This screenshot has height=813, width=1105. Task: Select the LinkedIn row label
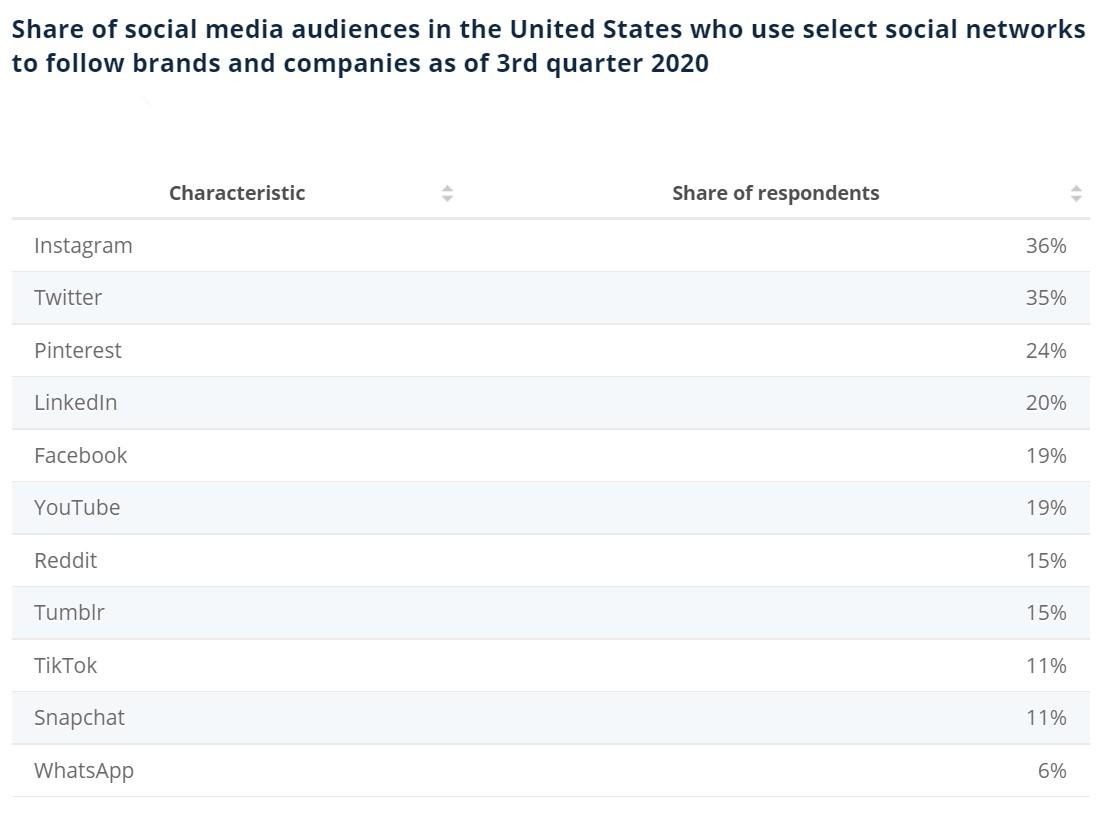[75, 403]
